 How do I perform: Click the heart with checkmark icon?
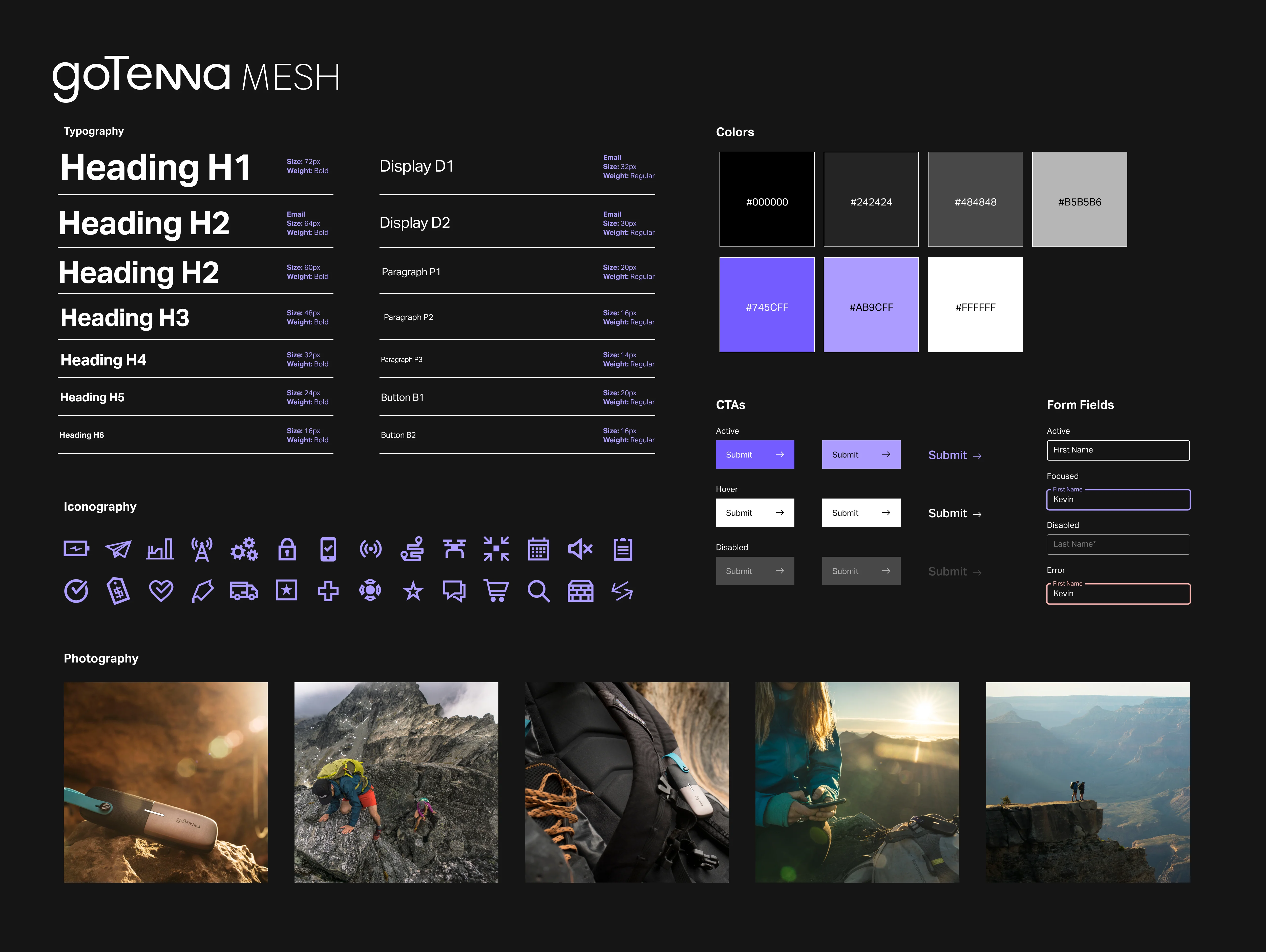161,591
